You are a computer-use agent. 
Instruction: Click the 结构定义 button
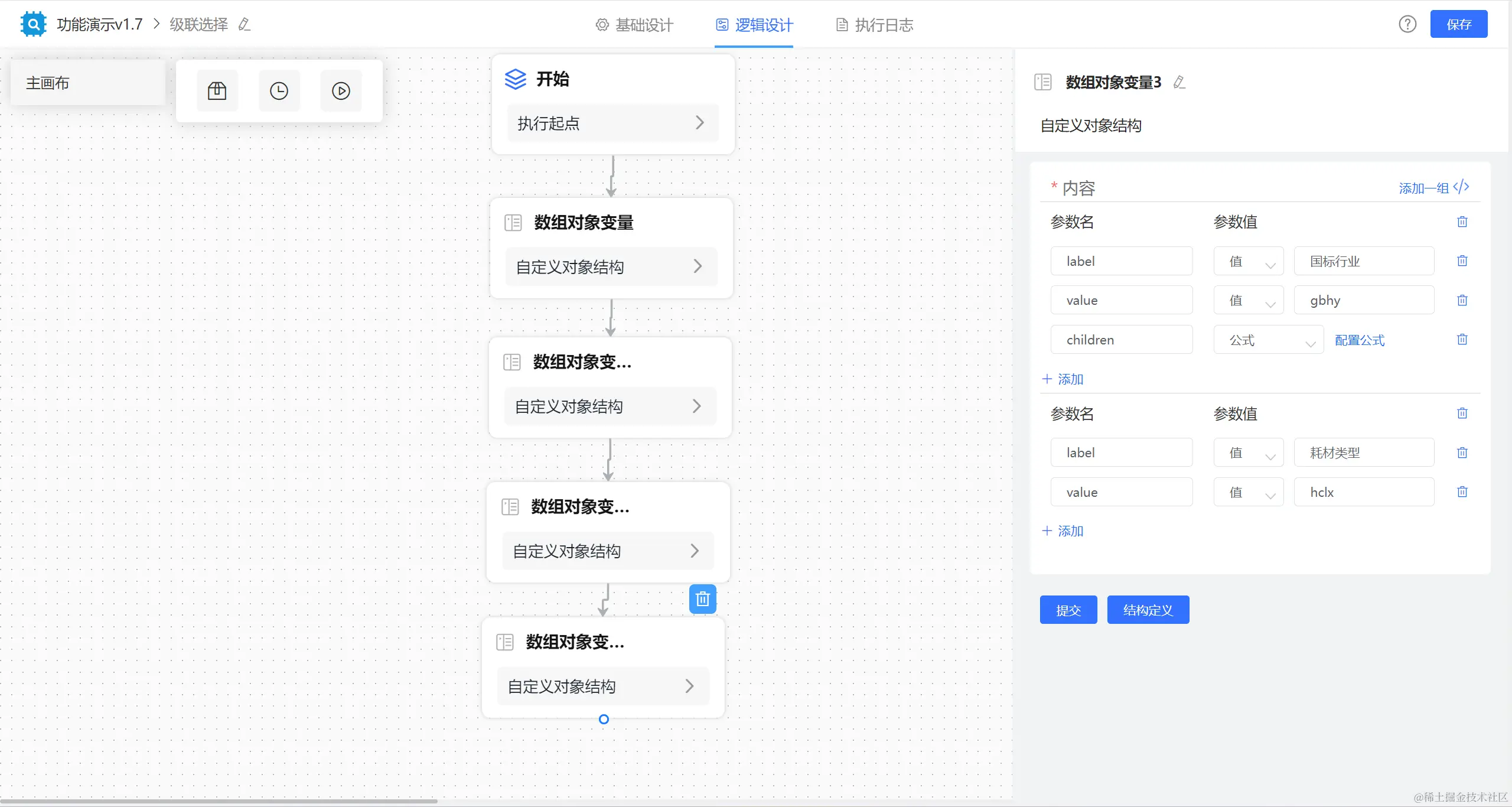click(x=1148, y=610)
